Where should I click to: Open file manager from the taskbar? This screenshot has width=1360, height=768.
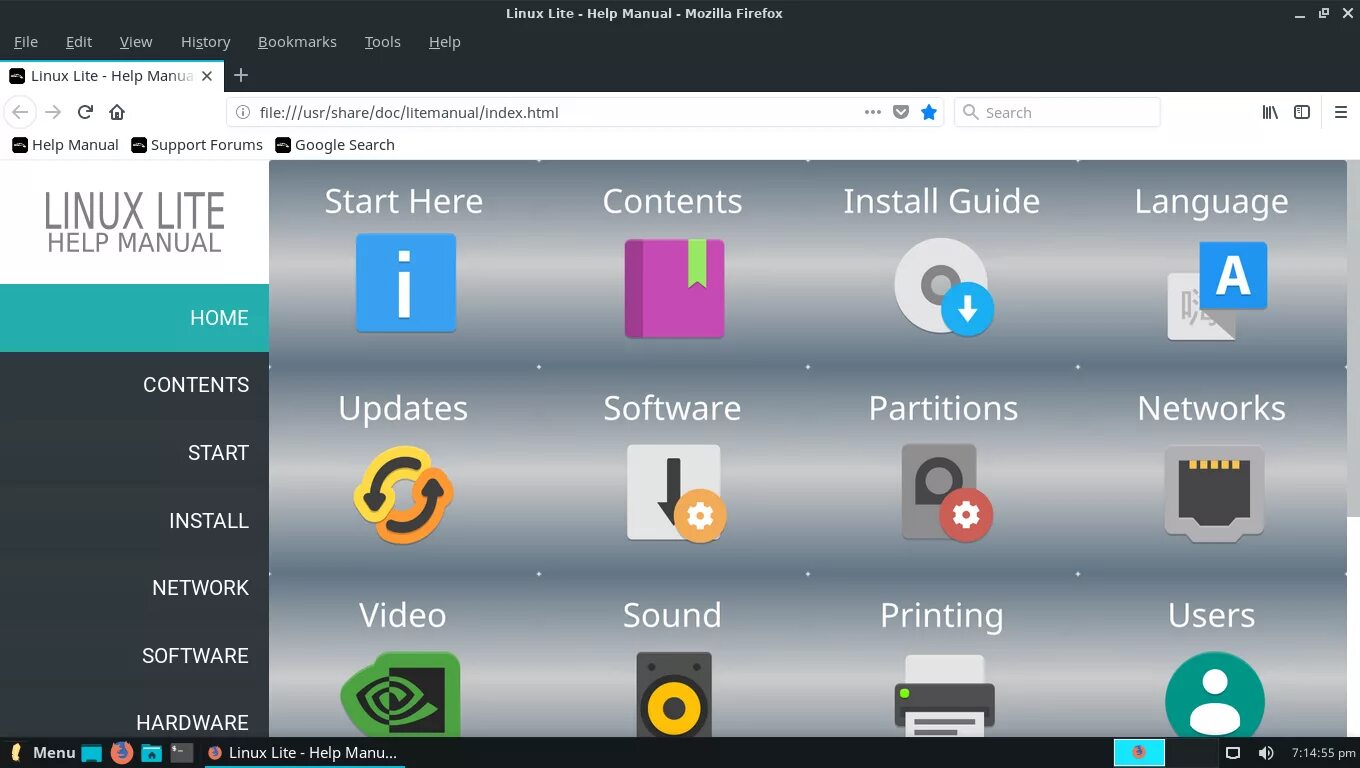click(151, 752)
